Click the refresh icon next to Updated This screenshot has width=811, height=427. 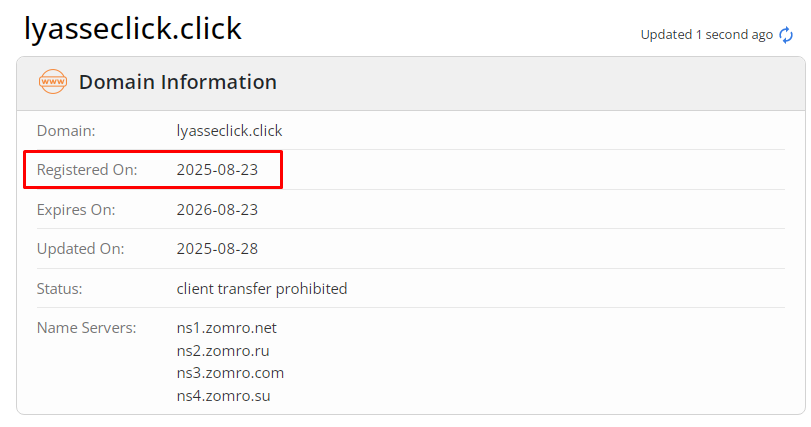tap(786, 35)
